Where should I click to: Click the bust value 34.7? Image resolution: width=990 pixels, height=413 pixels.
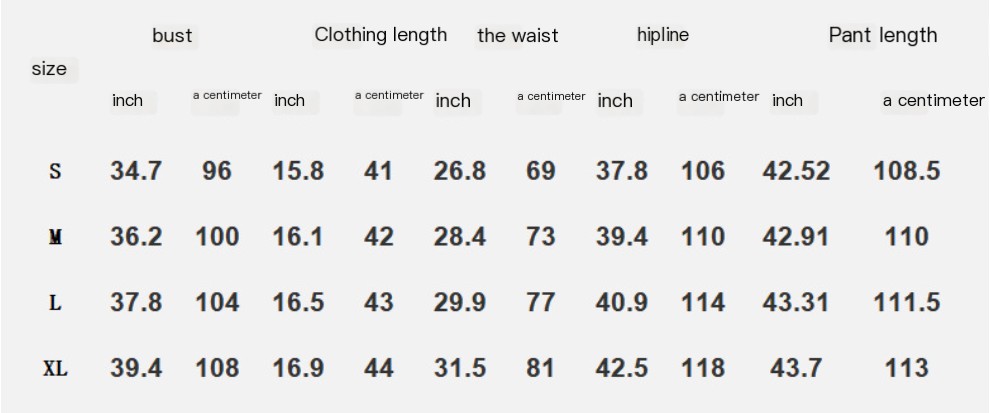pyautogui.click(x=136, y=171)
